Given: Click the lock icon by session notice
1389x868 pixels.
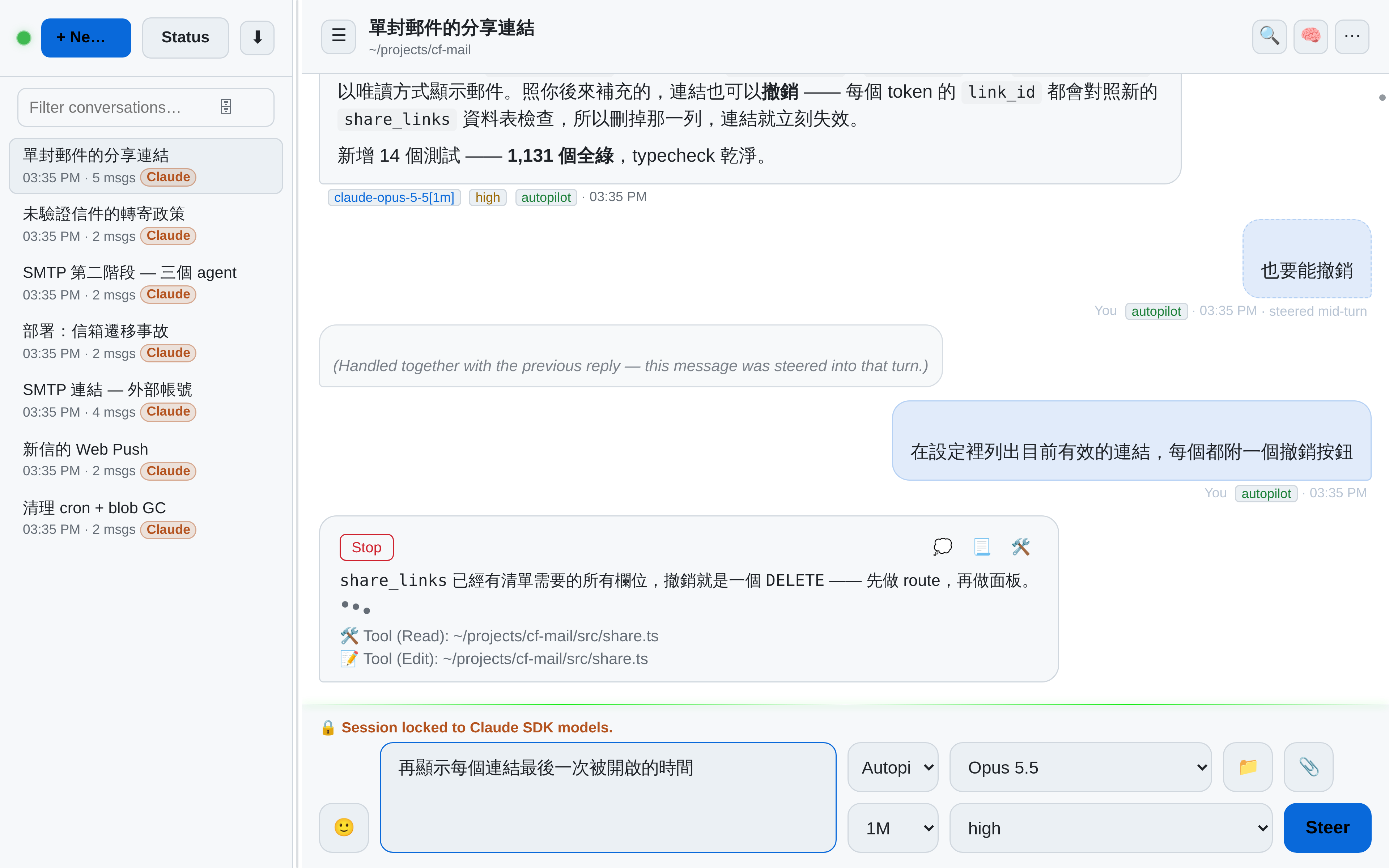Looking at the screenshot, I should tap(328, 727).
